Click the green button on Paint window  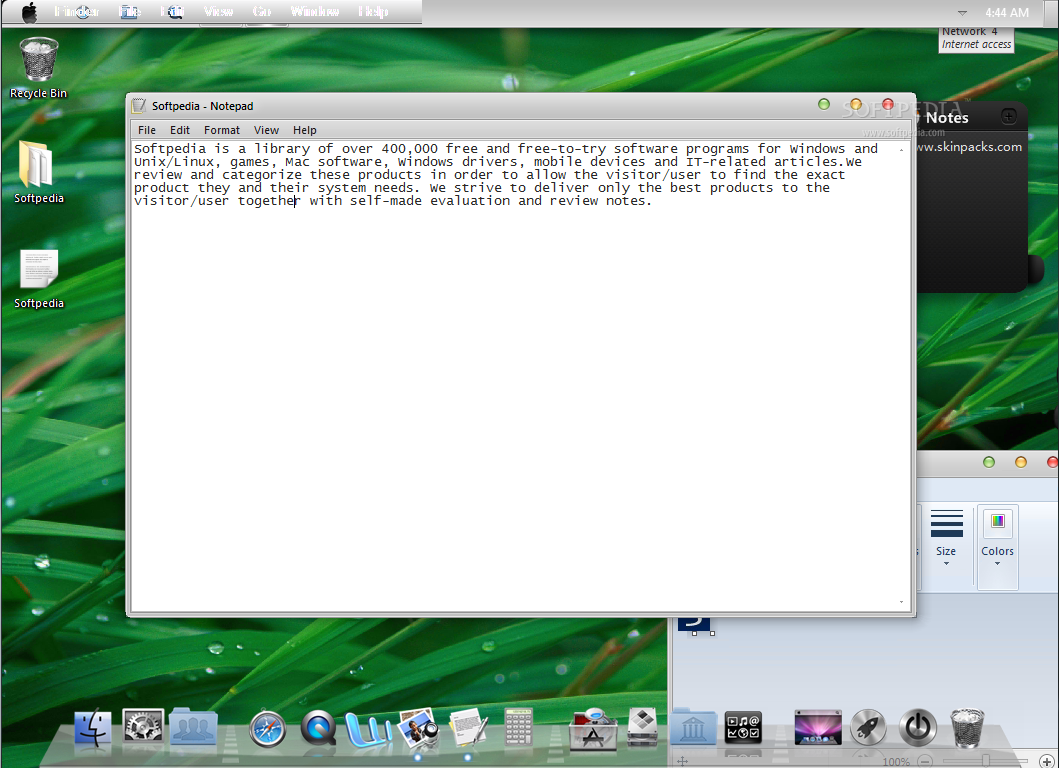coord(989,462)
